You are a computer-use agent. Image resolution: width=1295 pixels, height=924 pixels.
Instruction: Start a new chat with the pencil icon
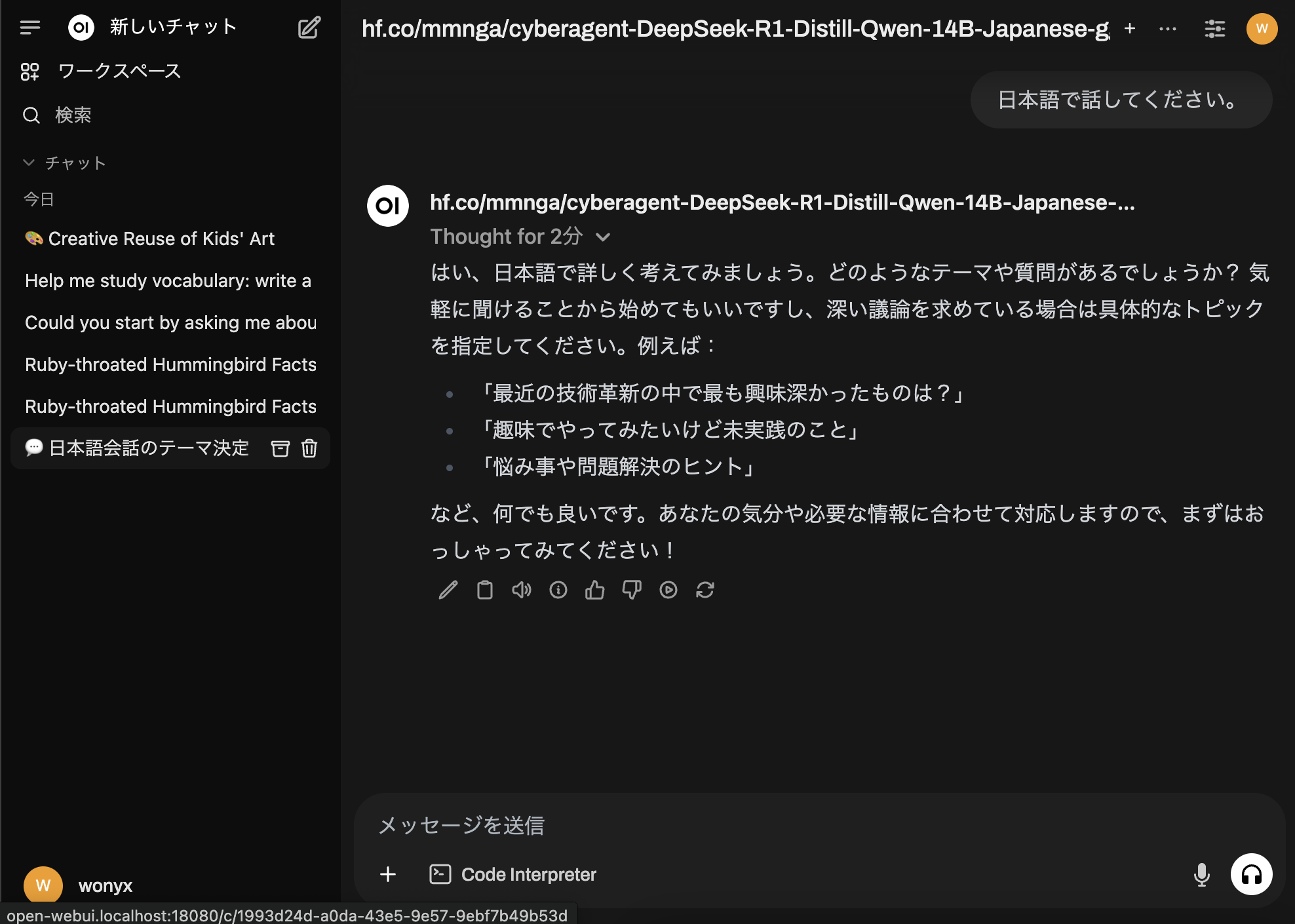[309, 28]
